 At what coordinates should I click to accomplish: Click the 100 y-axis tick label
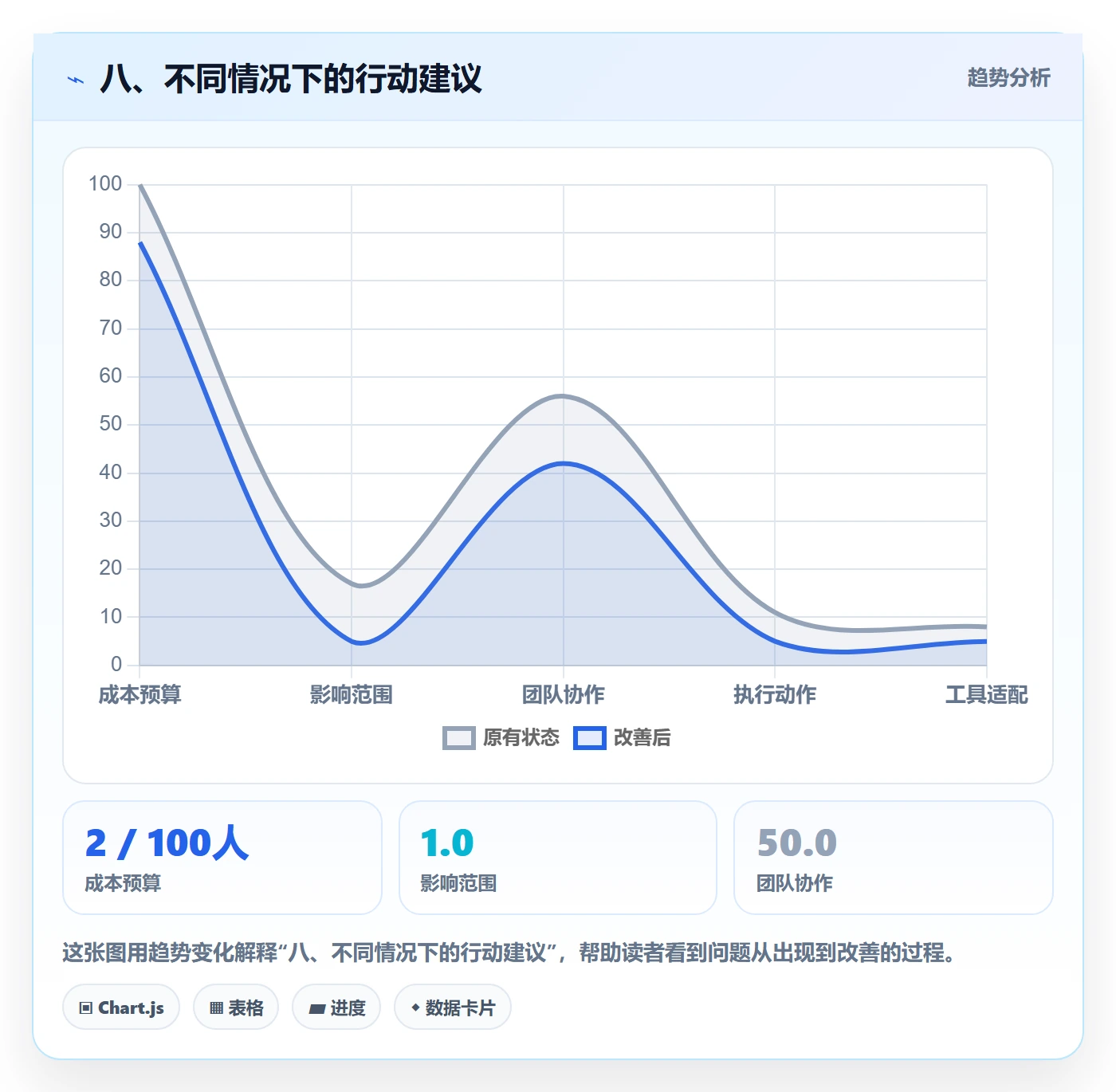(105, 184)
